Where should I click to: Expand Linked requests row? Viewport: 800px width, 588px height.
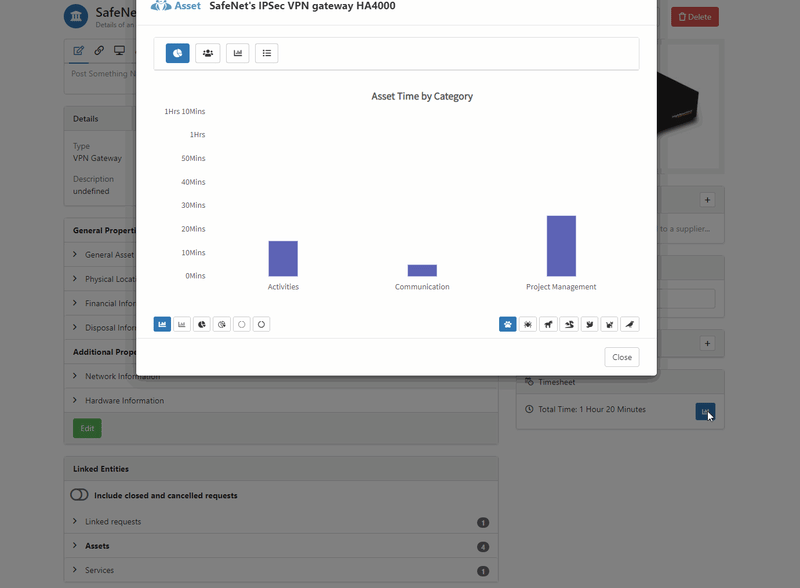281,522
